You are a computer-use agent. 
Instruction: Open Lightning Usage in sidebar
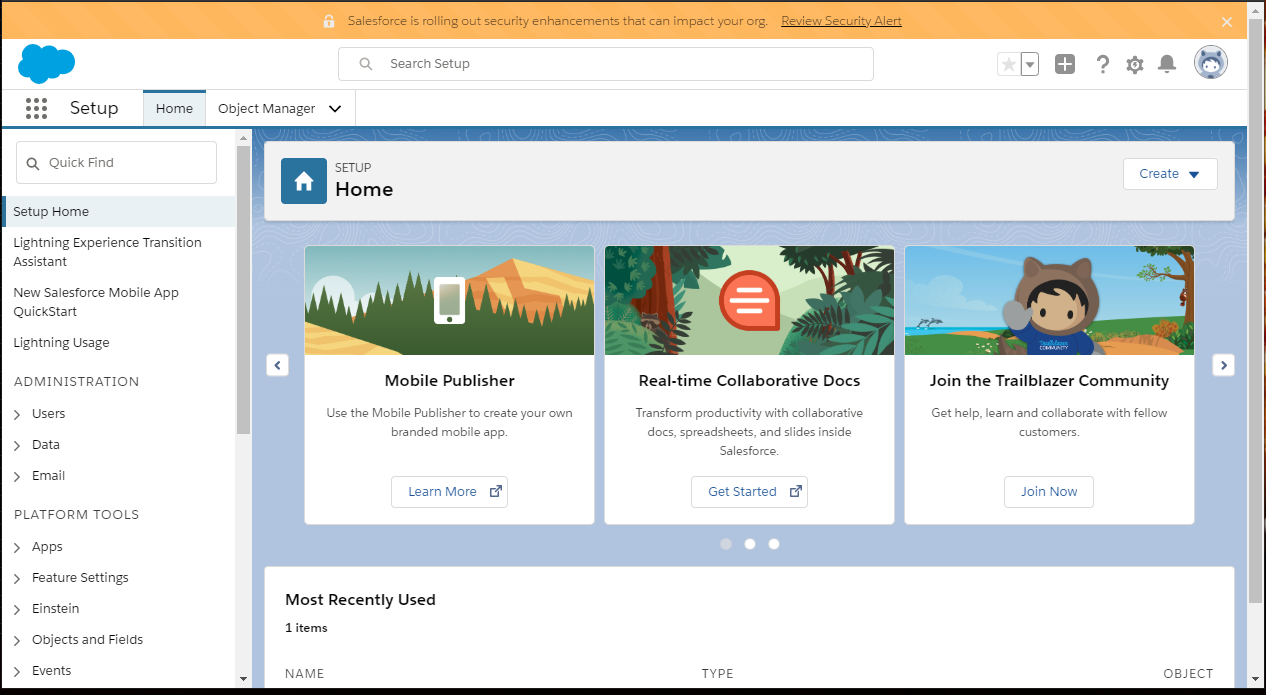(61, 343)
